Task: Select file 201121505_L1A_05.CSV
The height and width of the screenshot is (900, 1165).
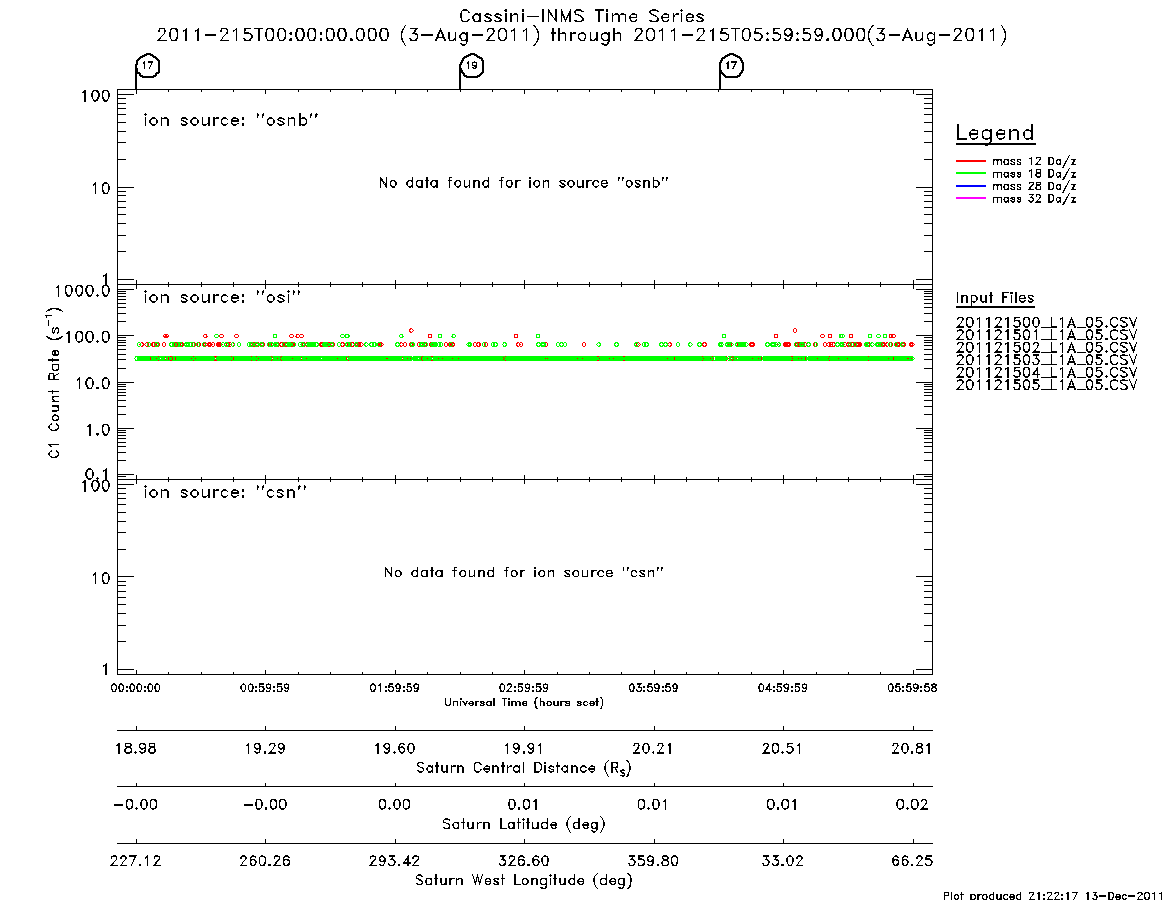Action: [x=1046, y=385]
